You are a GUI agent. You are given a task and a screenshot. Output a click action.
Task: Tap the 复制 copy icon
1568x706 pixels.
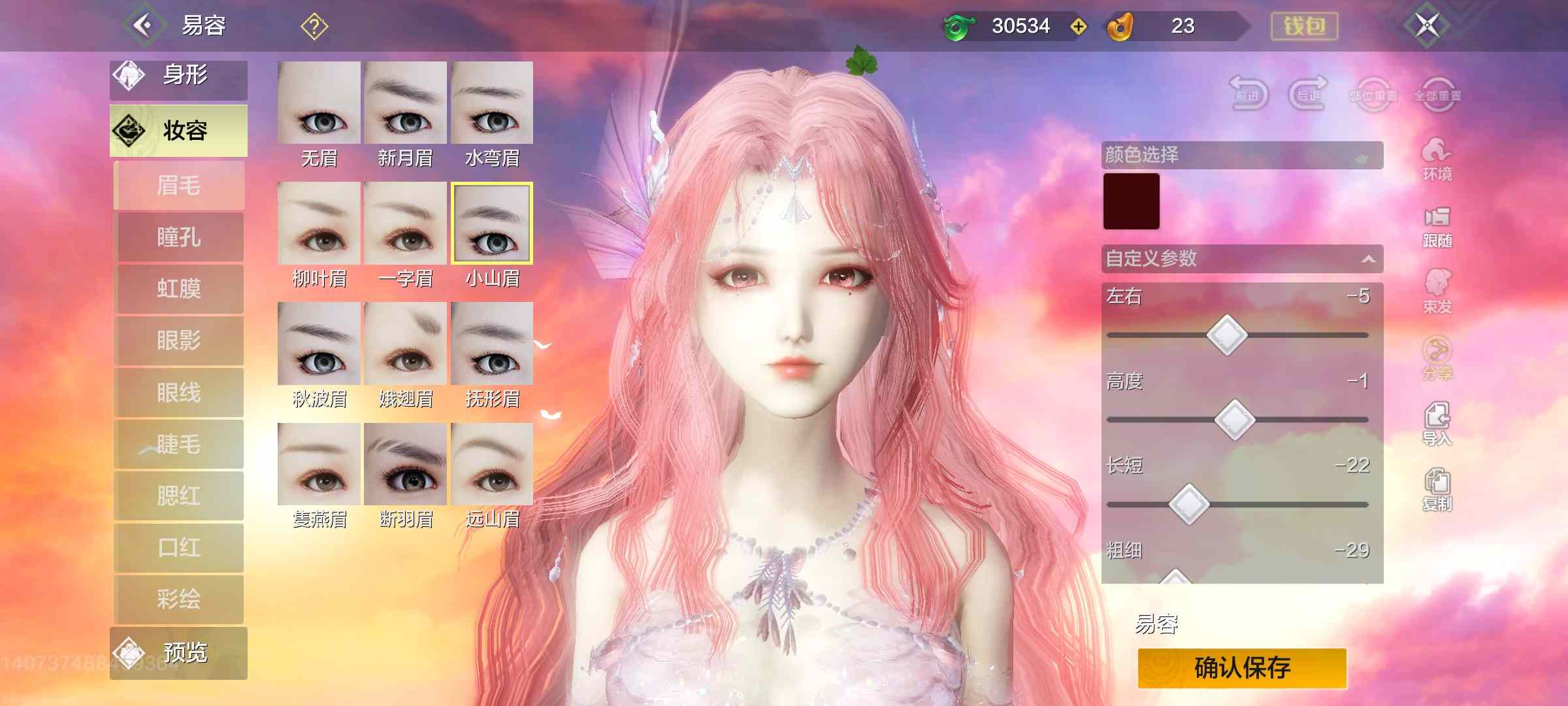1437,490
